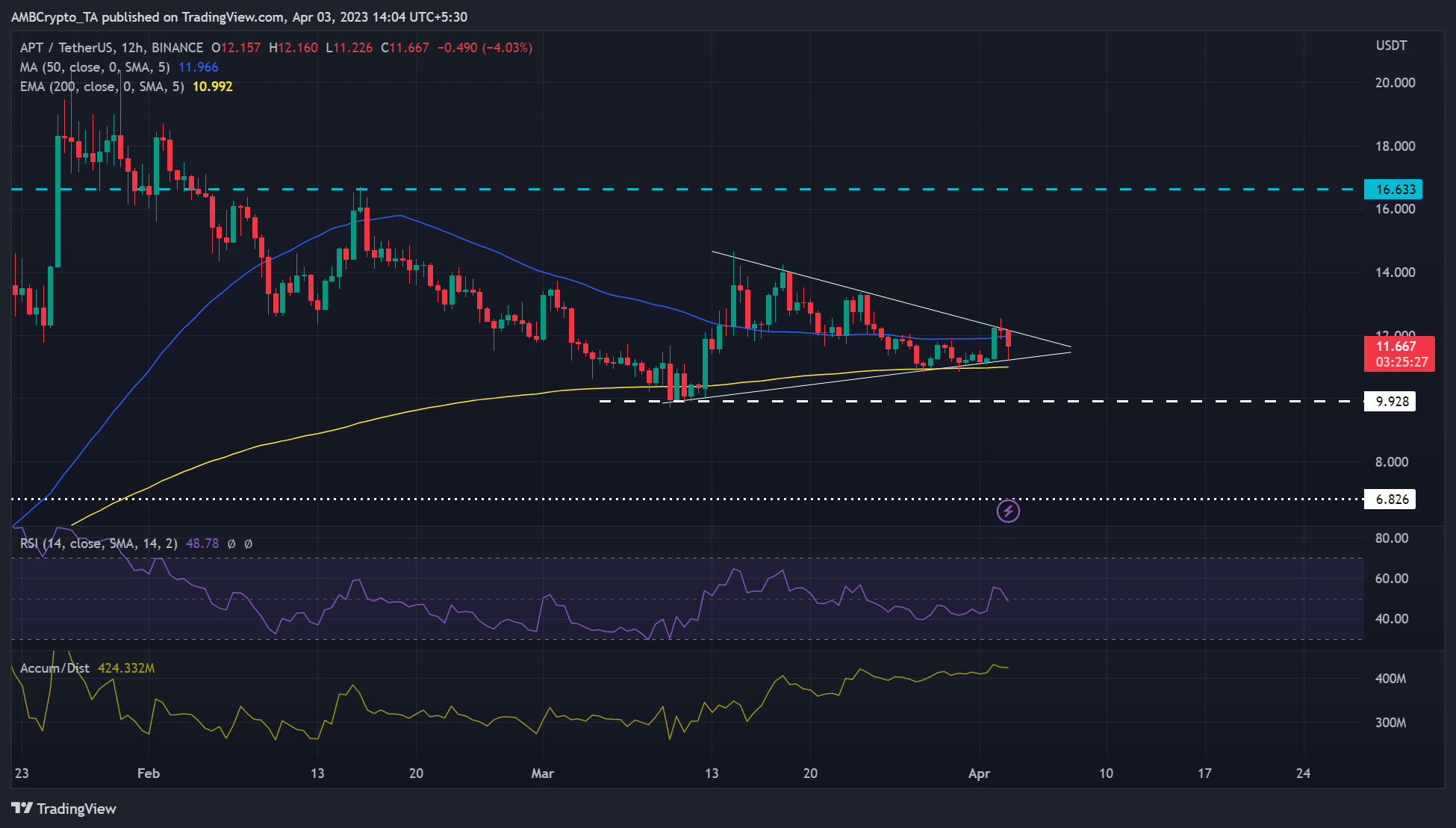Expand the Accum/Dist indicator legend
This screenshot has width=1456, height=828.
pyautogui.click(x=54, y=668)
